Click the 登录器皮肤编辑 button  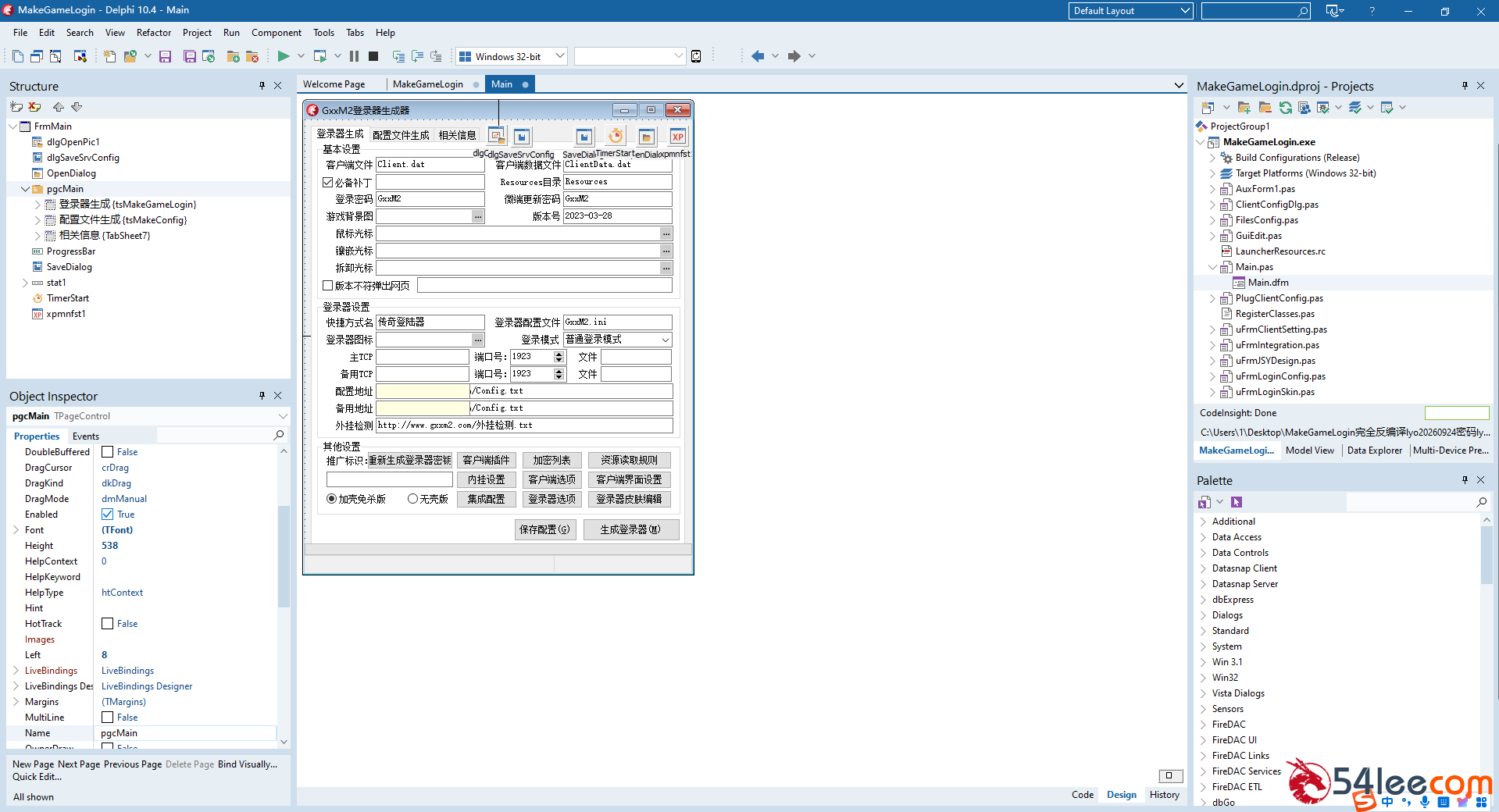click(x=629, y=499)
